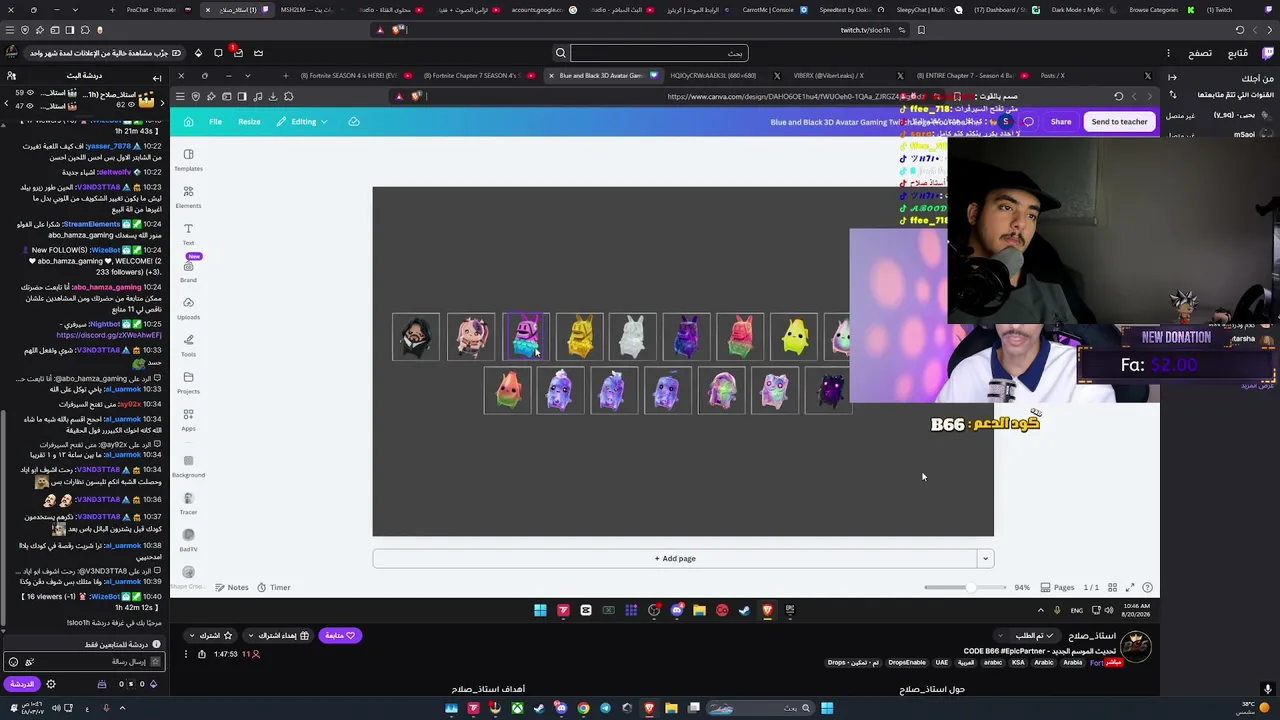Click the purple Chat send button

click(x=21, y=684)
